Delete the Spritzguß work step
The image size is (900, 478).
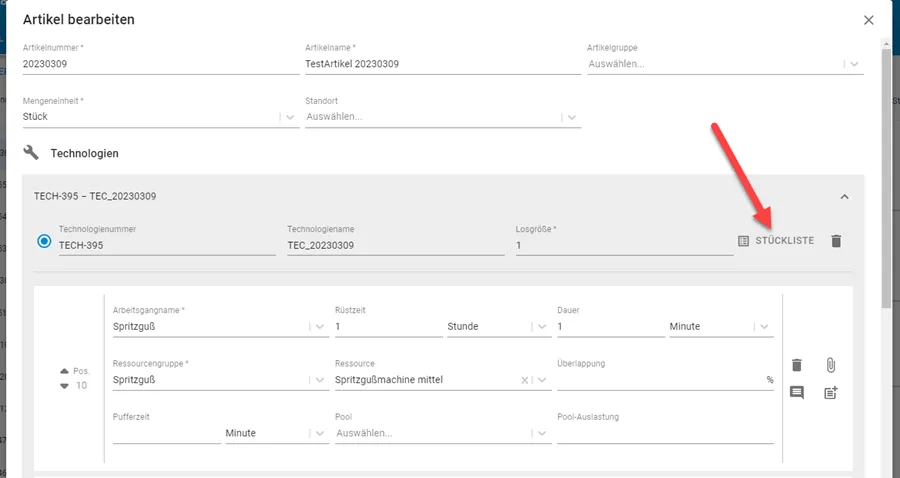pyautogui.click(x=797, y=365)
